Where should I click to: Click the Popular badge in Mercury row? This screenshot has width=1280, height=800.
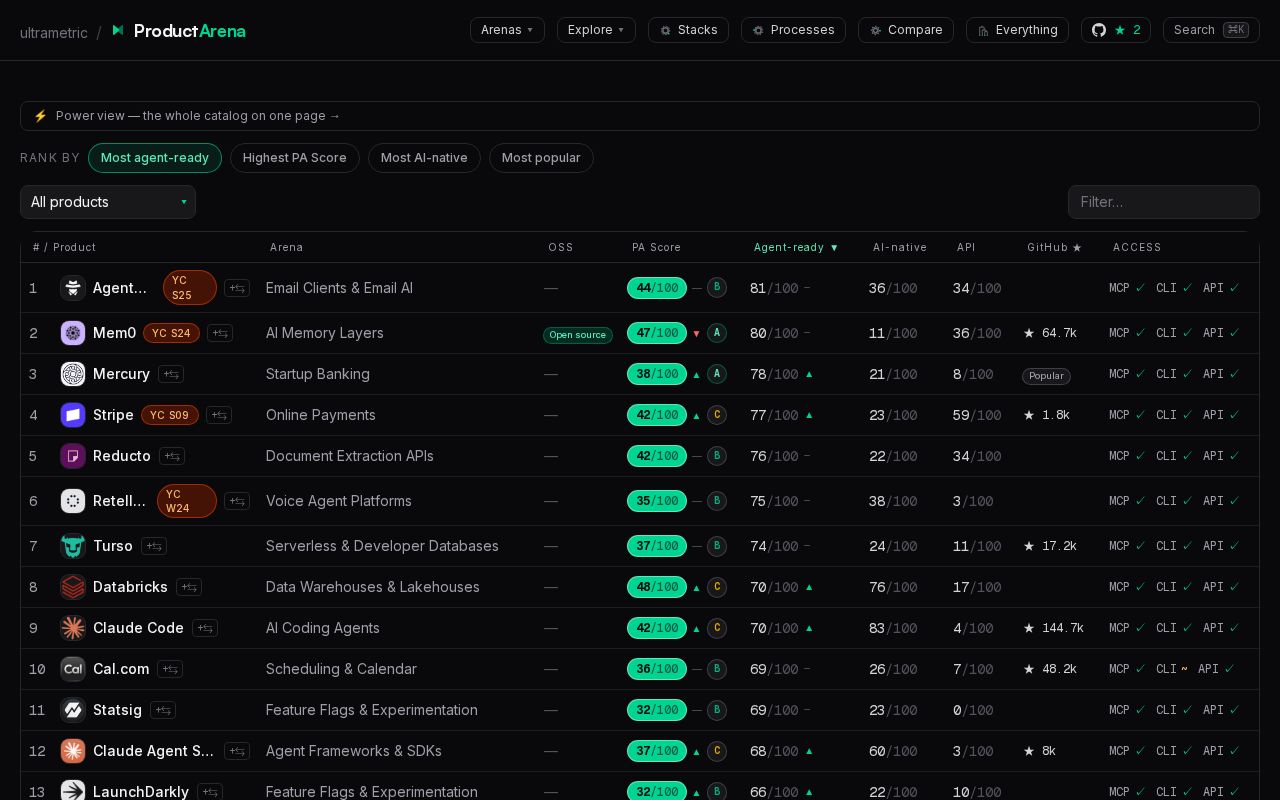tap(1046, 376)
